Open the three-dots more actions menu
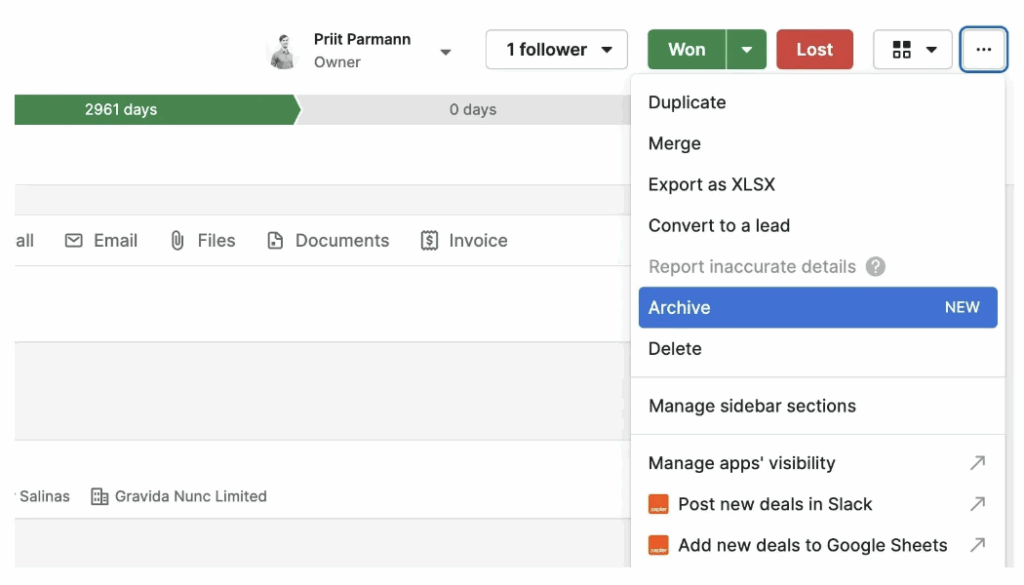The image size is (1024, 585). point(983,50)
